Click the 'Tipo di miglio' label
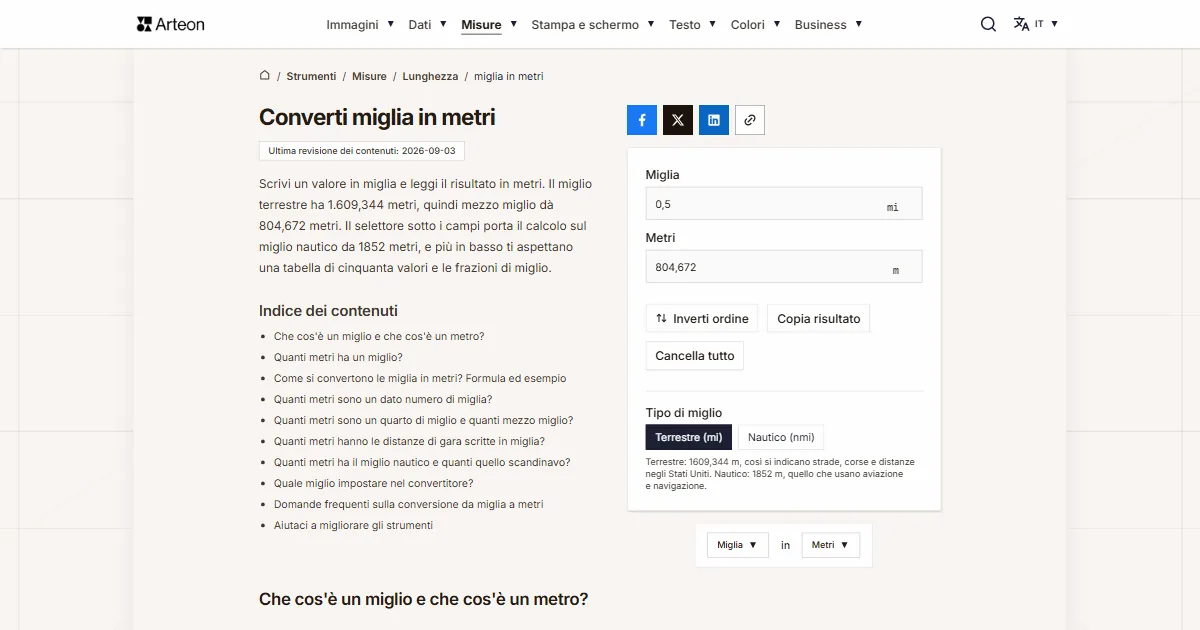This screenshot has width=1200, height=630. pos(684,412)
